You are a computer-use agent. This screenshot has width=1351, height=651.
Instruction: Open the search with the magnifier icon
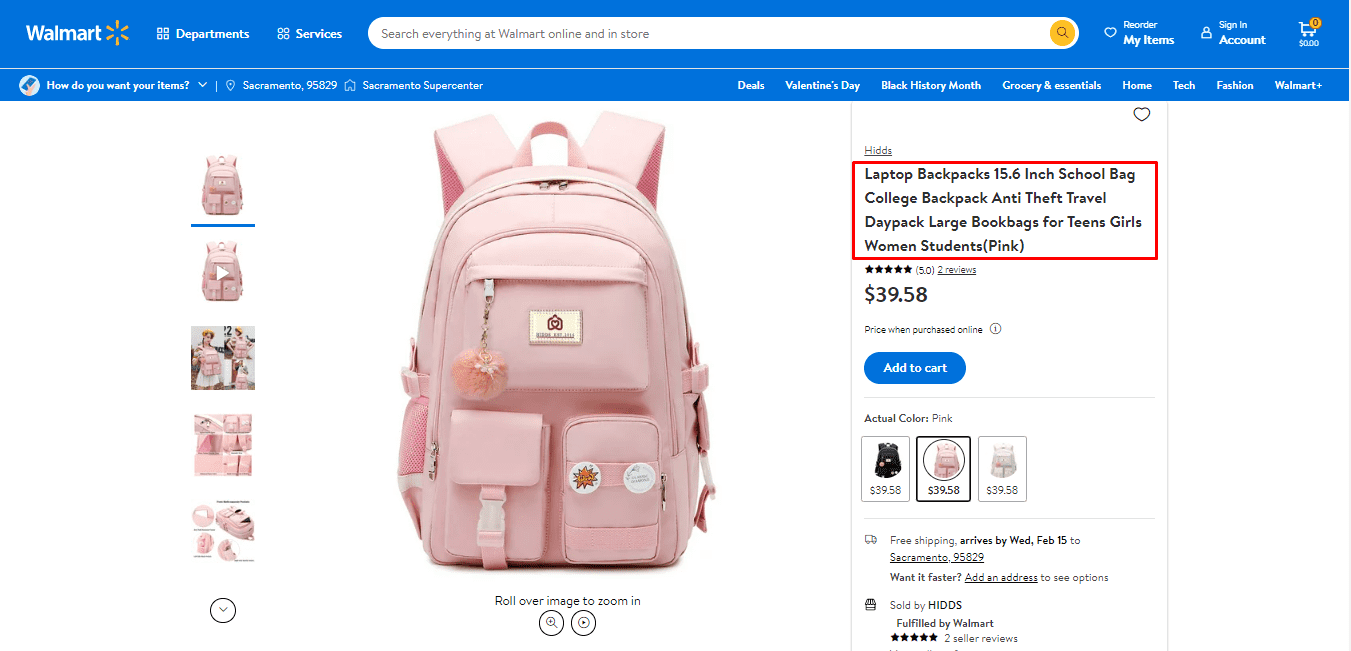1061,32
